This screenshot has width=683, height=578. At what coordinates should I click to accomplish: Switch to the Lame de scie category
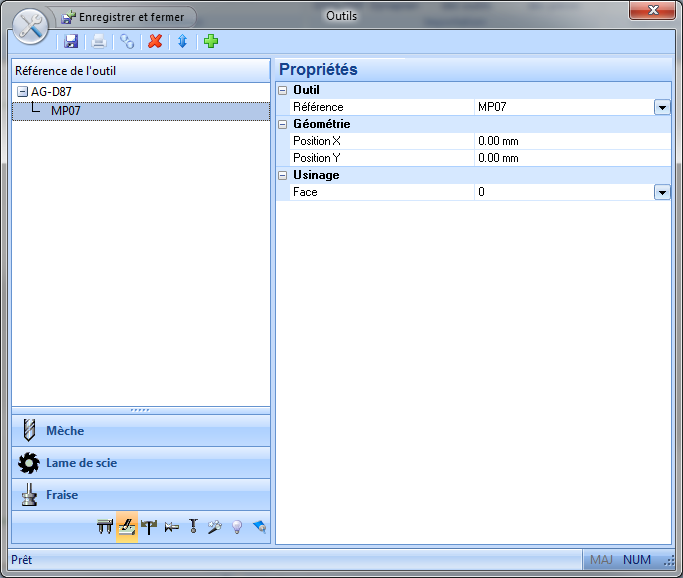point(141,463)
